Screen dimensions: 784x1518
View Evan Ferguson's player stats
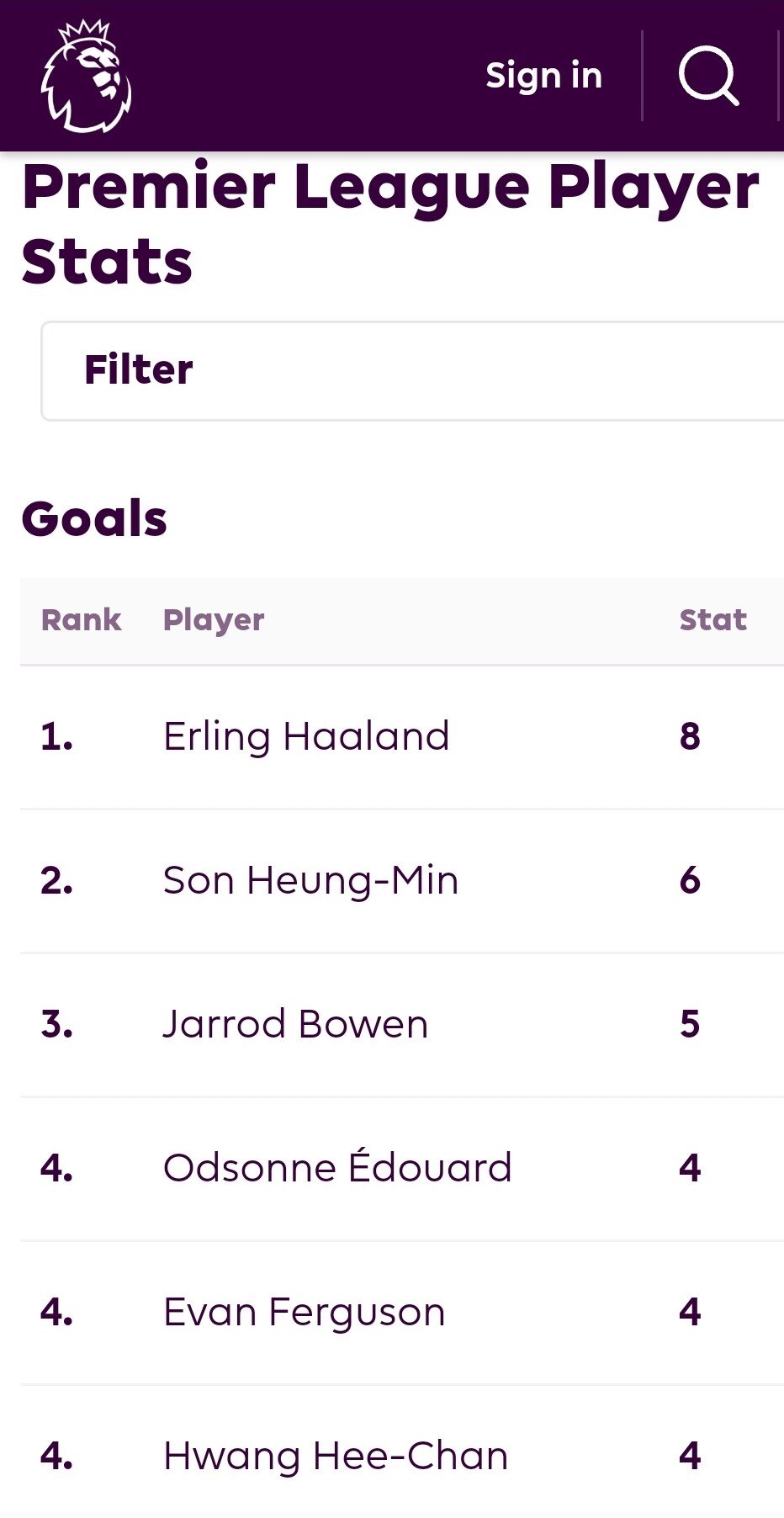[x=304, y=1312]
